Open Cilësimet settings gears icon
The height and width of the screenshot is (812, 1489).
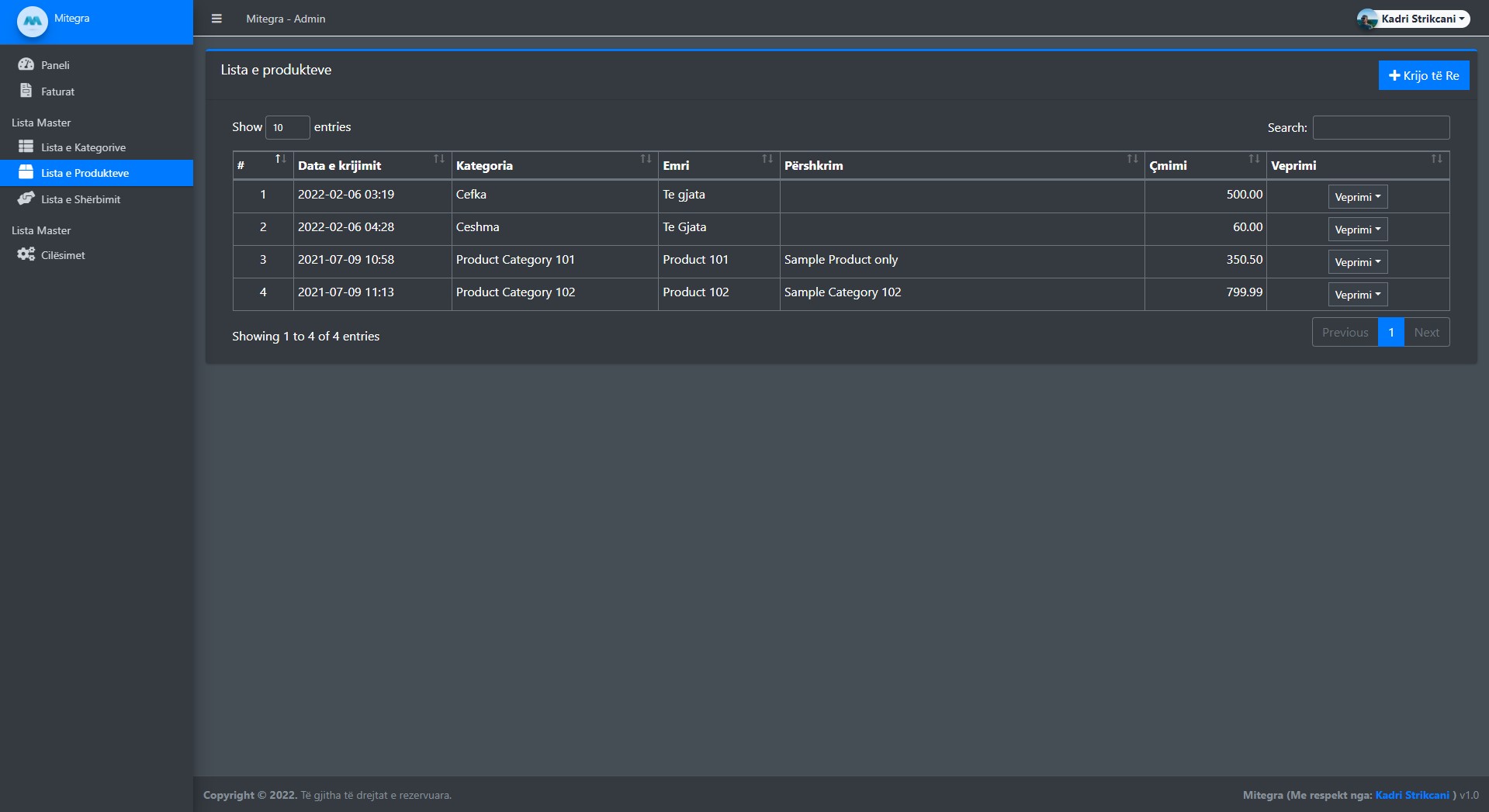pyautogui.click(x=26, y=254)
